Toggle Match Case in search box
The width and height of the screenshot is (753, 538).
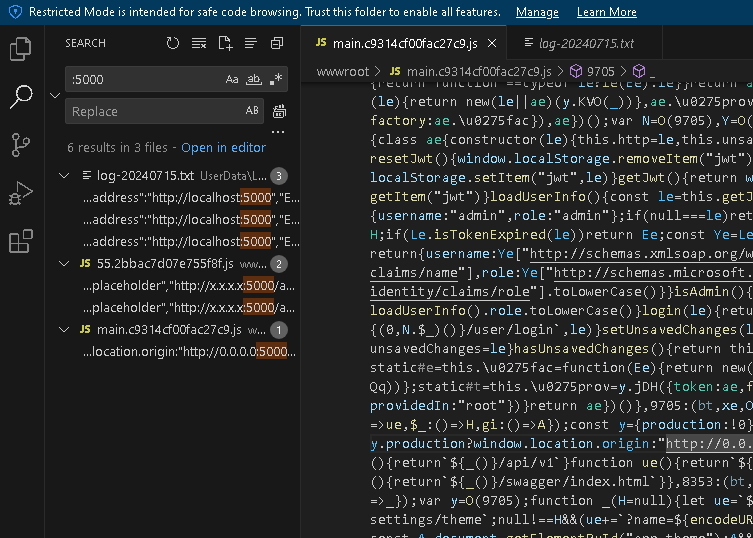[x=232, y=79]
